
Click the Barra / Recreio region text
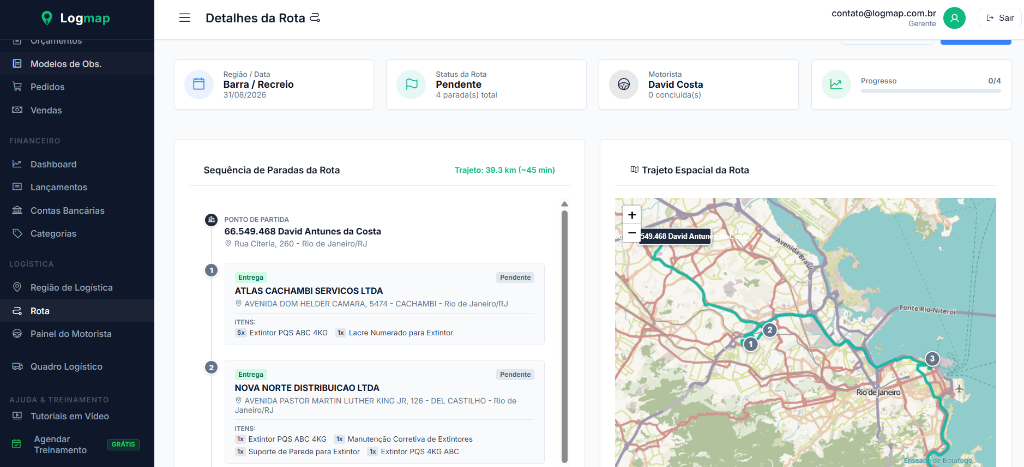(258, 84)
